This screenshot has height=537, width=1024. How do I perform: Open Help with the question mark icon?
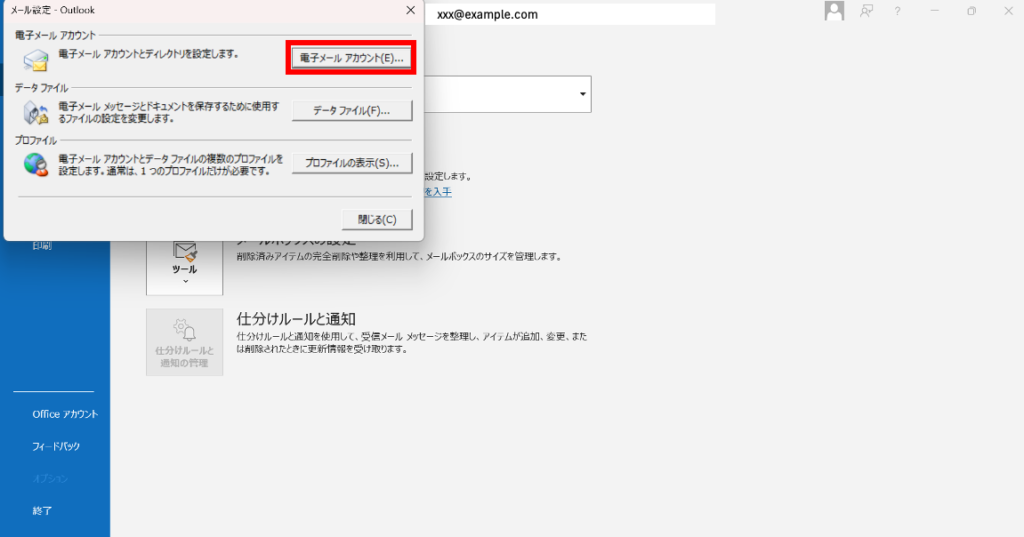(x=898, y=11)
